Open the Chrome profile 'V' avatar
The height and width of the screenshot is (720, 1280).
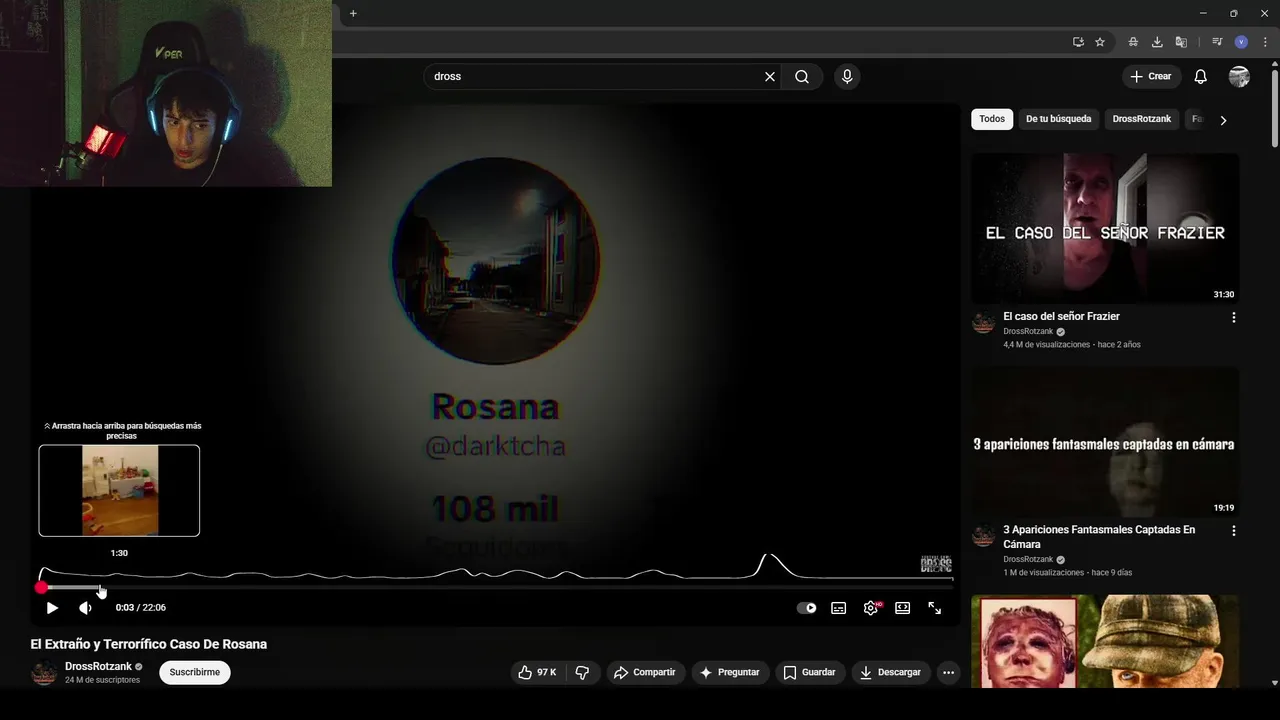pos(1241,42)
